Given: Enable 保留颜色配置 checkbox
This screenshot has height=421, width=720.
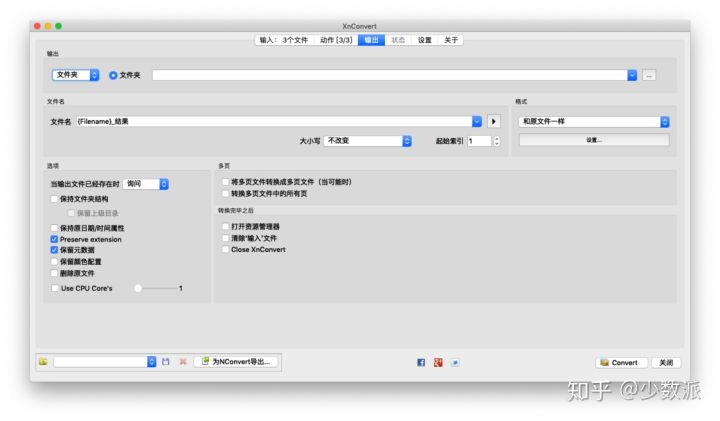Looking at the screenshot, I should pos(54,262).
